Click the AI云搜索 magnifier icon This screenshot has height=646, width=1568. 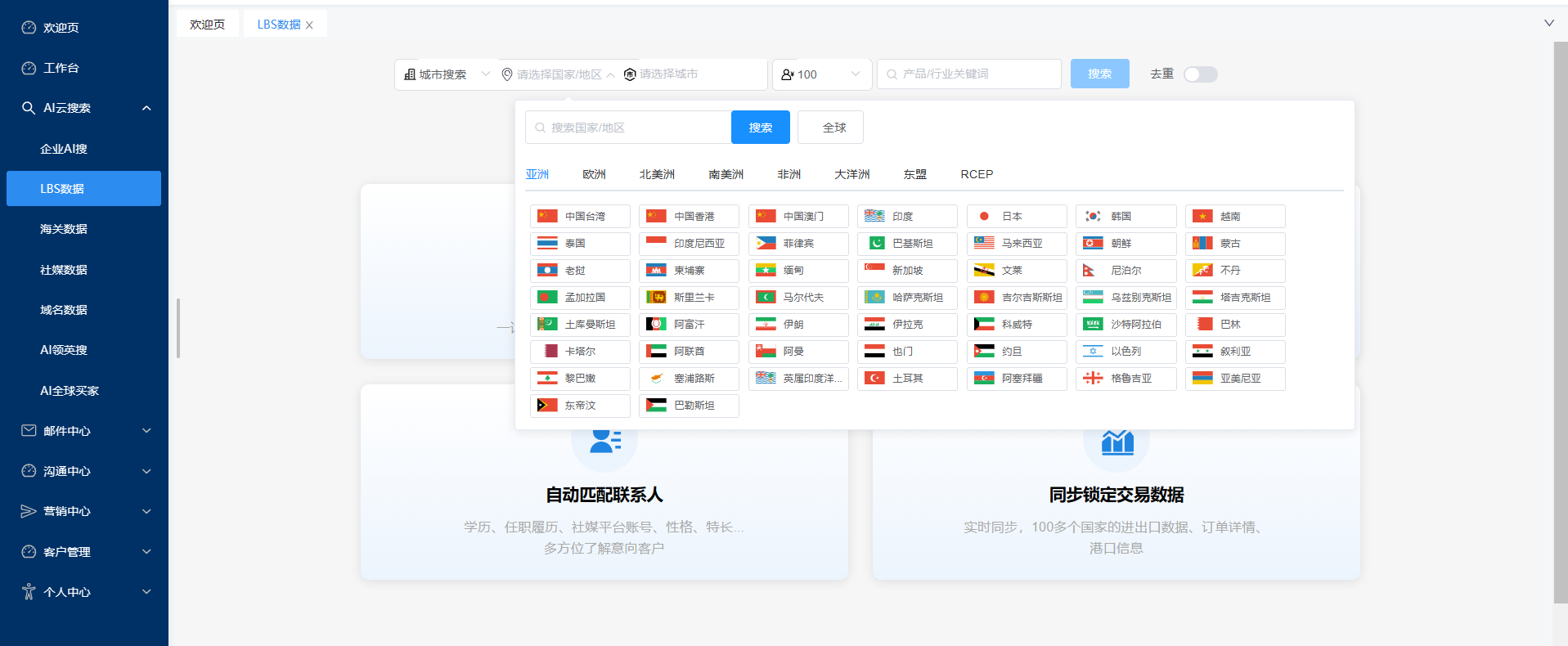(x=29, y=108)
